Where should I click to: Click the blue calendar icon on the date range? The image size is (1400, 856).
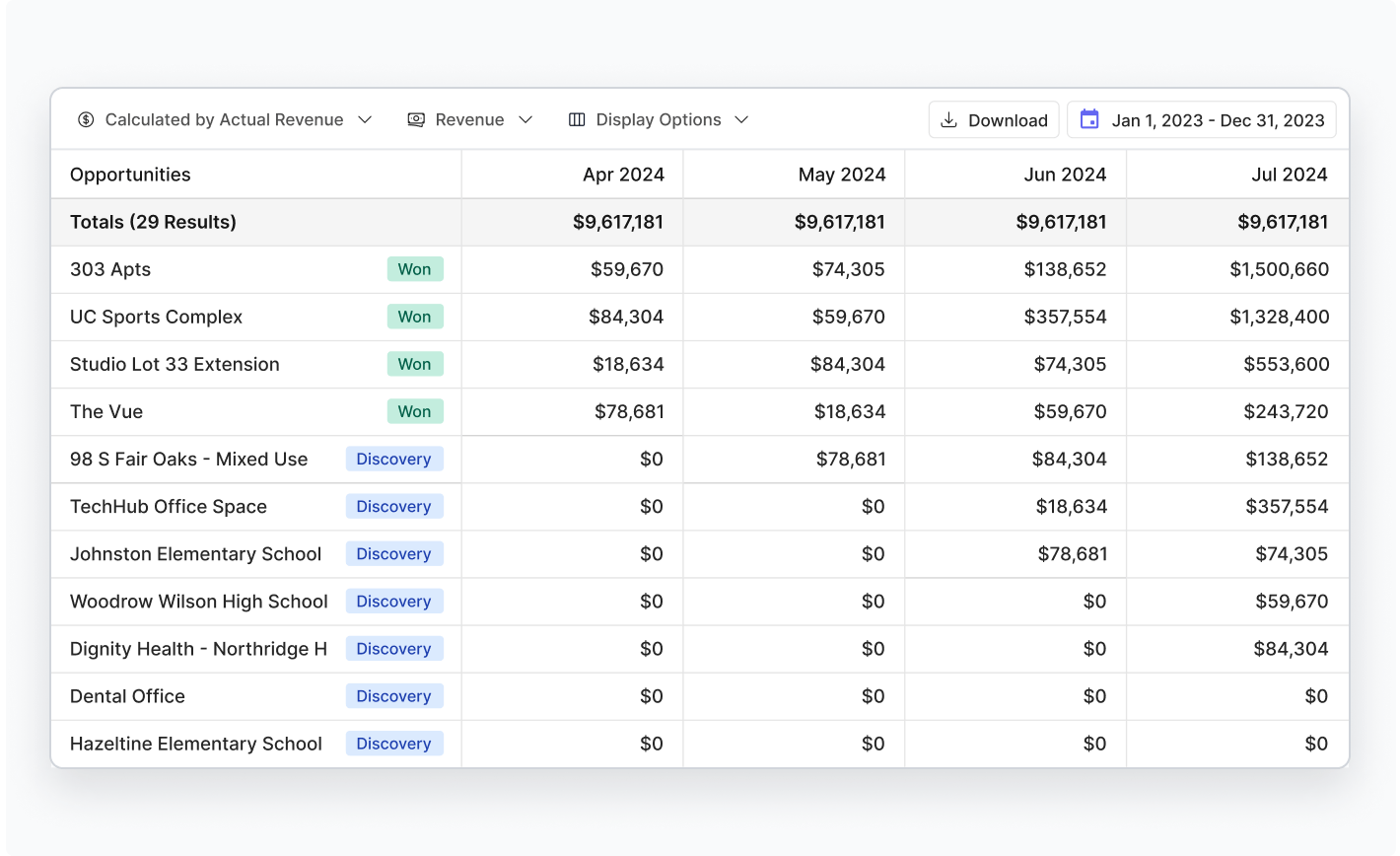point(1088,119)
